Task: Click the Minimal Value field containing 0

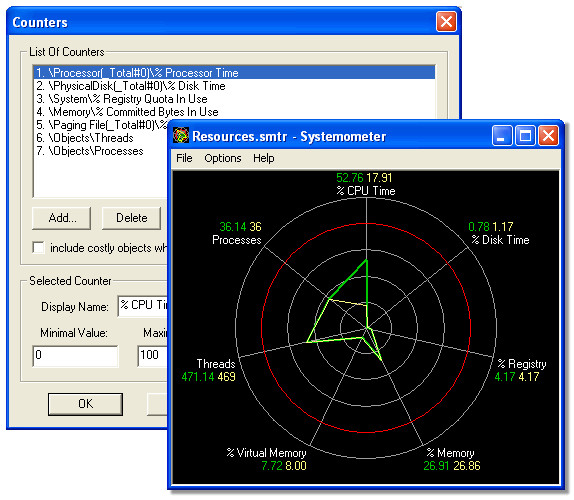Action: pos(75,356)
